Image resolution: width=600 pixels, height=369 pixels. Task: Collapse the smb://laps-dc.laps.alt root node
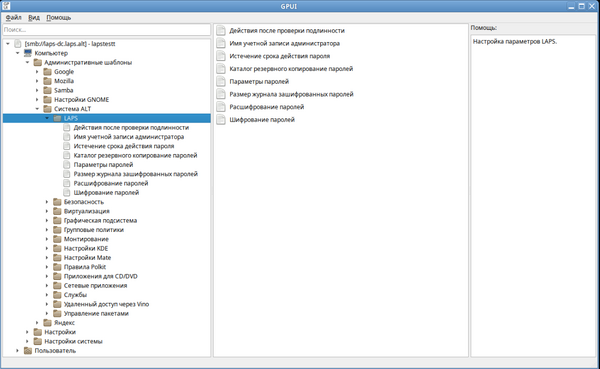tap(8, 44)
